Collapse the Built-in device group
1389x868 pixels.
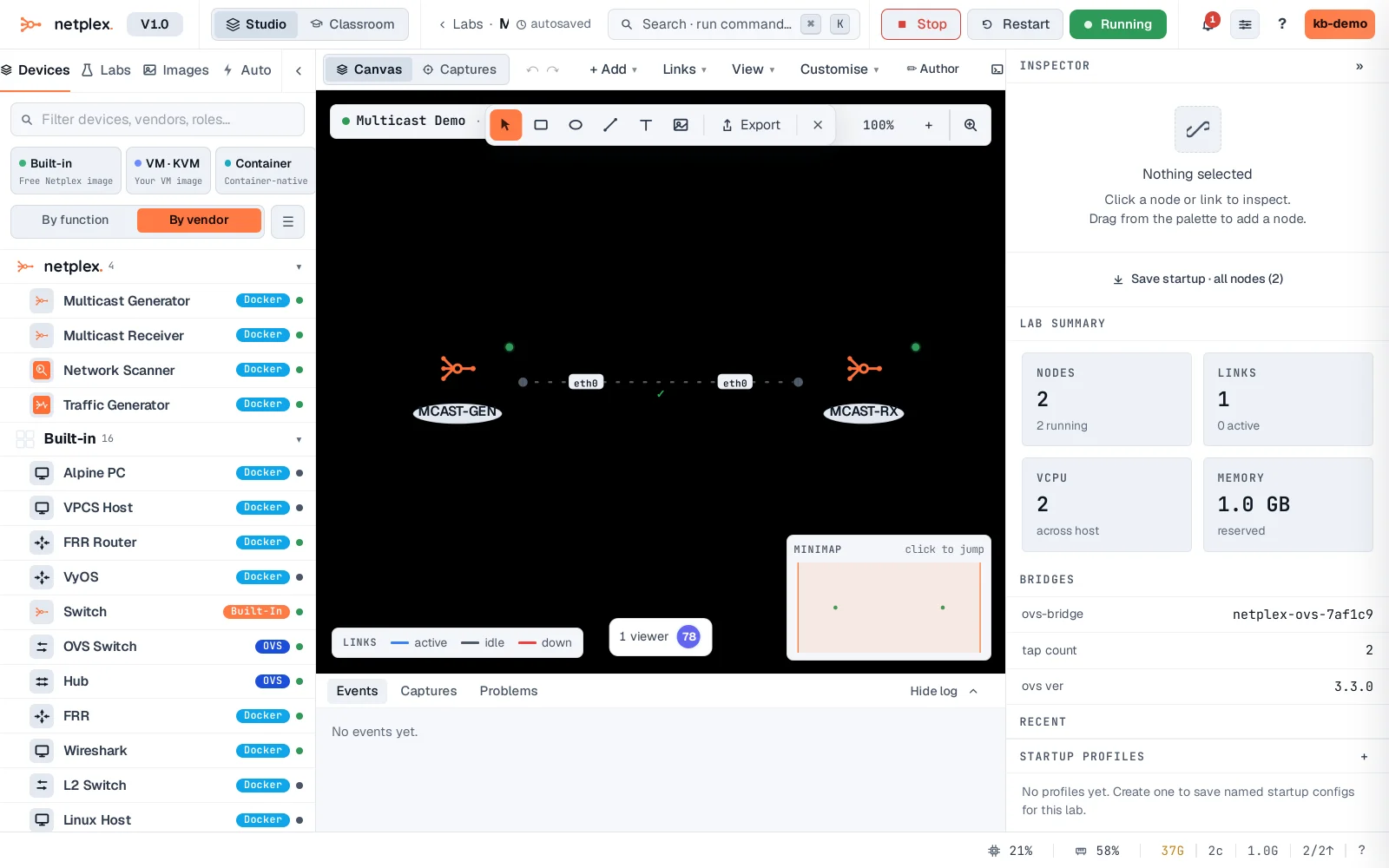tap(299, 439)
